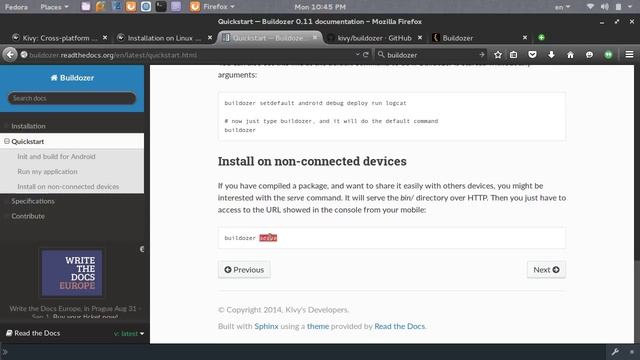Open the URL history dropdown arrow
This screenshot has width=640, height=360.
[x=357, y=54]
